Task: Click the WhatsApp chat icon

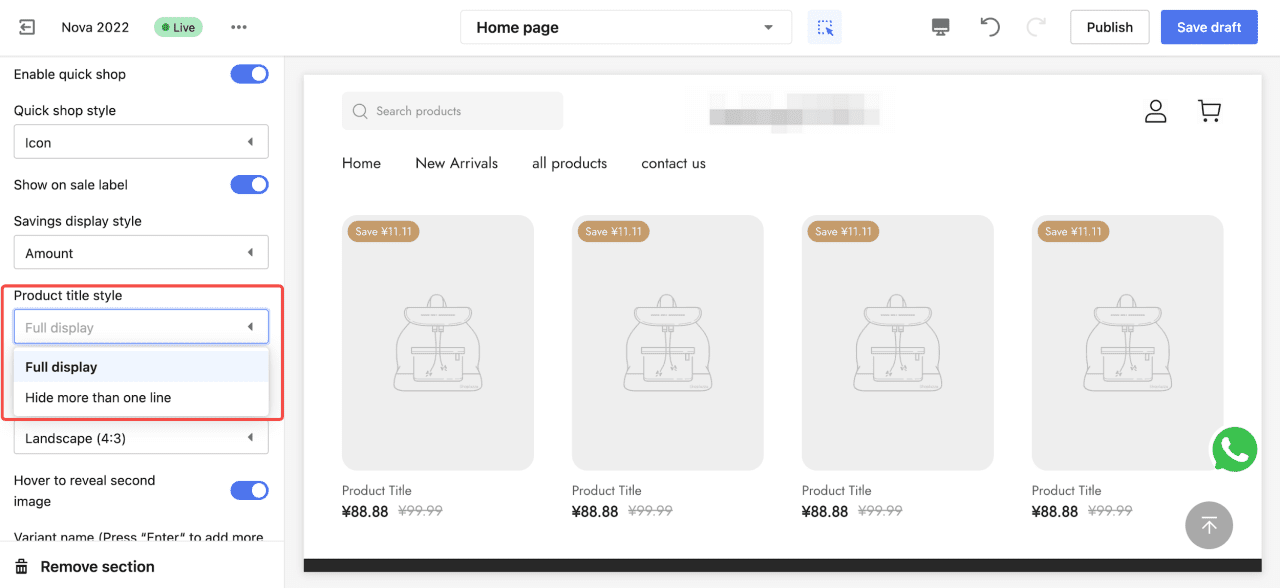Action: [1235, 450]
